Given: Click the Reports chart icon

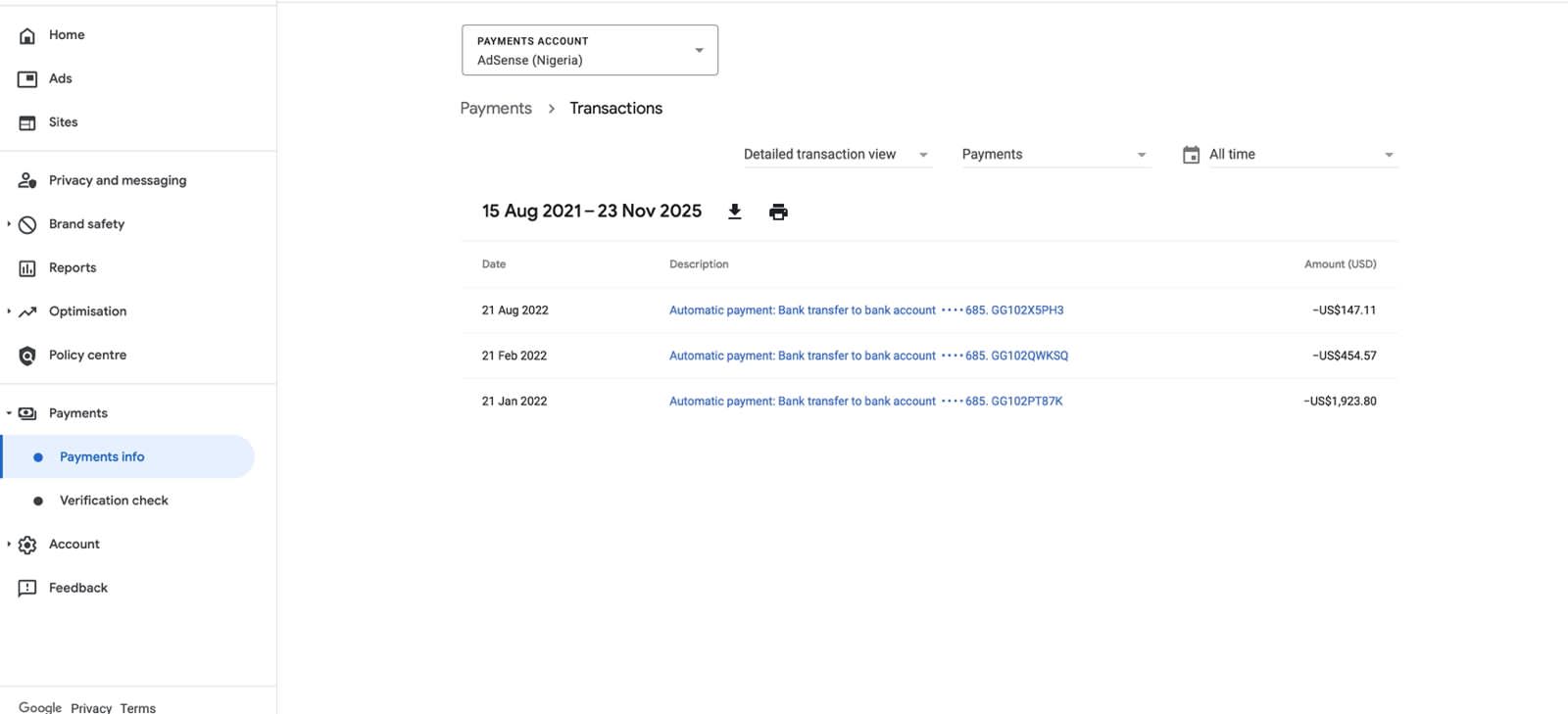Looking at the screenshot, I should point(27,268).
